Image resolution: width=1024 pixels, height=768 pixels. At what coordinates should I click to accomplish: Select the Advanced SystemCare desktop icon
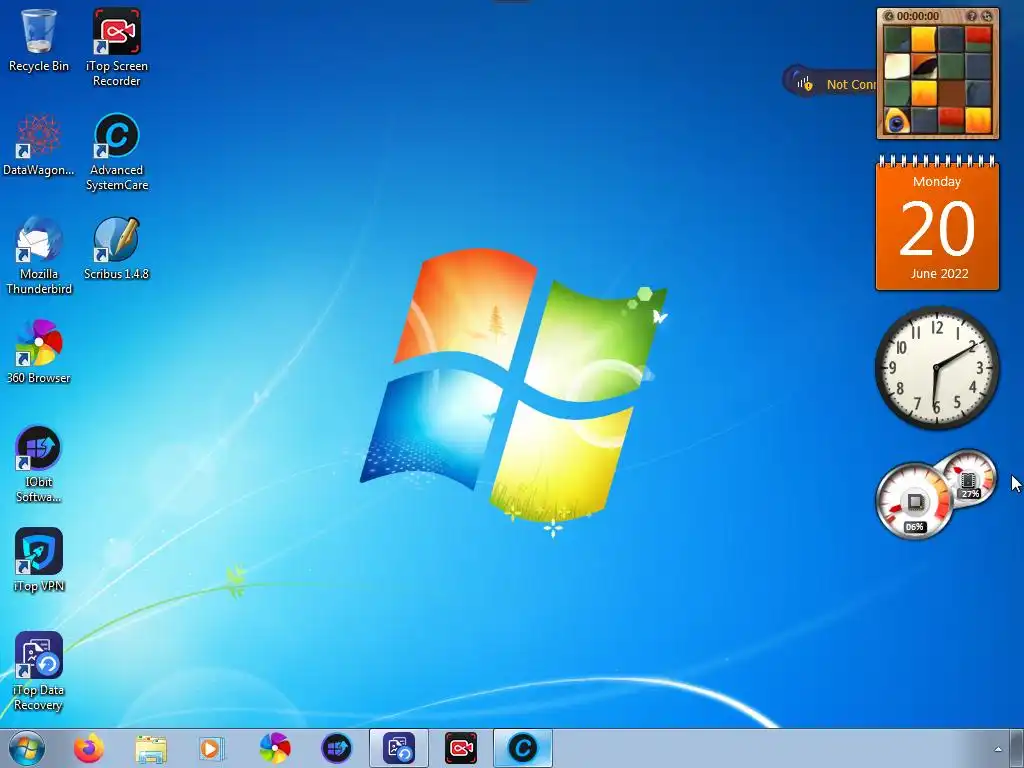116,152
